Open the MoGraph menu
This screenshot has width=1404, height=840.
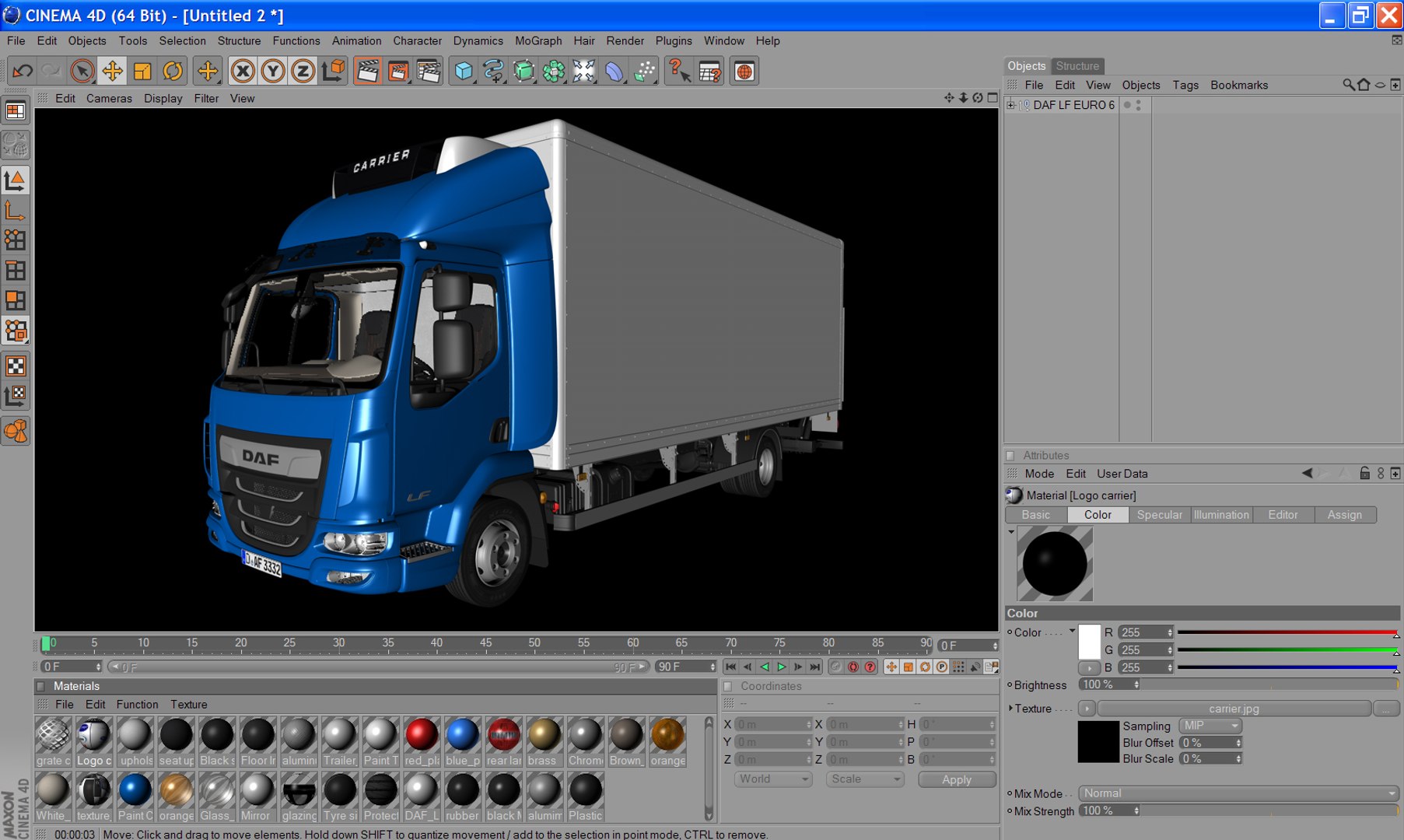(x=538, y=40)
